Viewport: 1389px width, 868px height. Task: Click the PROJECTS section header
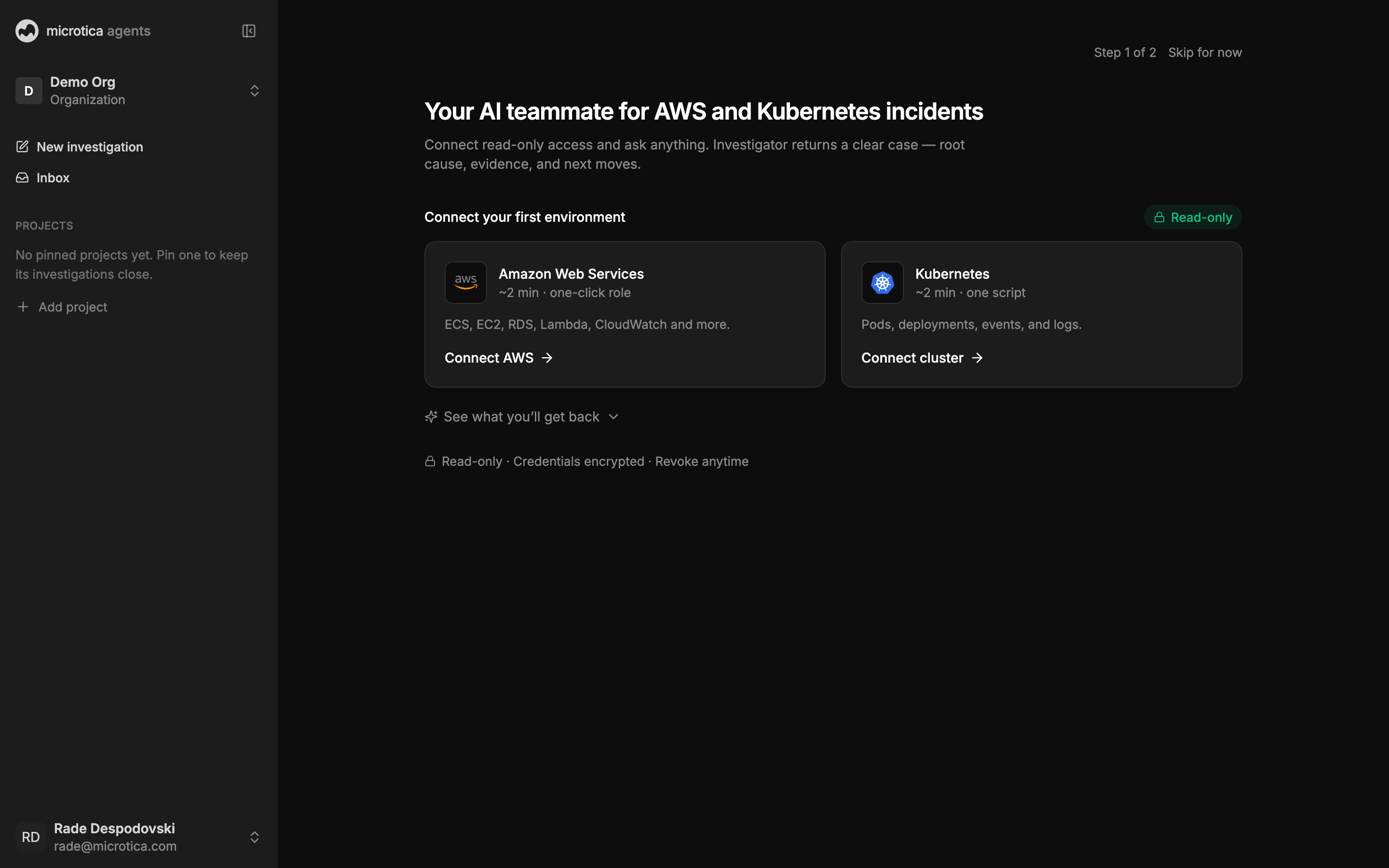click(x=44, y=226)
